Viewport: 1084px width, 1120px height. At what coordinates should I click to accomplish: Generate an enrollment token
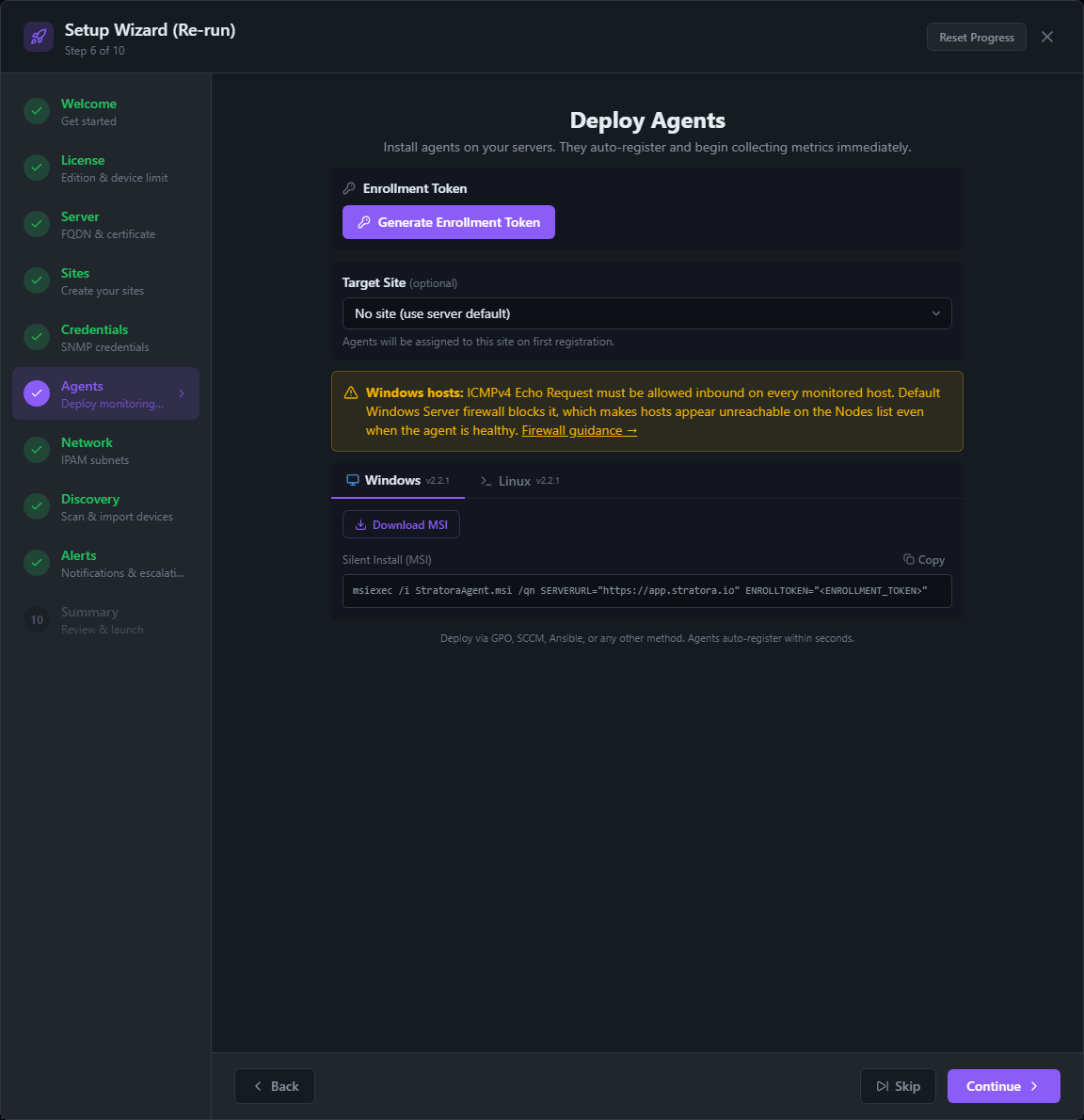(449, 222)
